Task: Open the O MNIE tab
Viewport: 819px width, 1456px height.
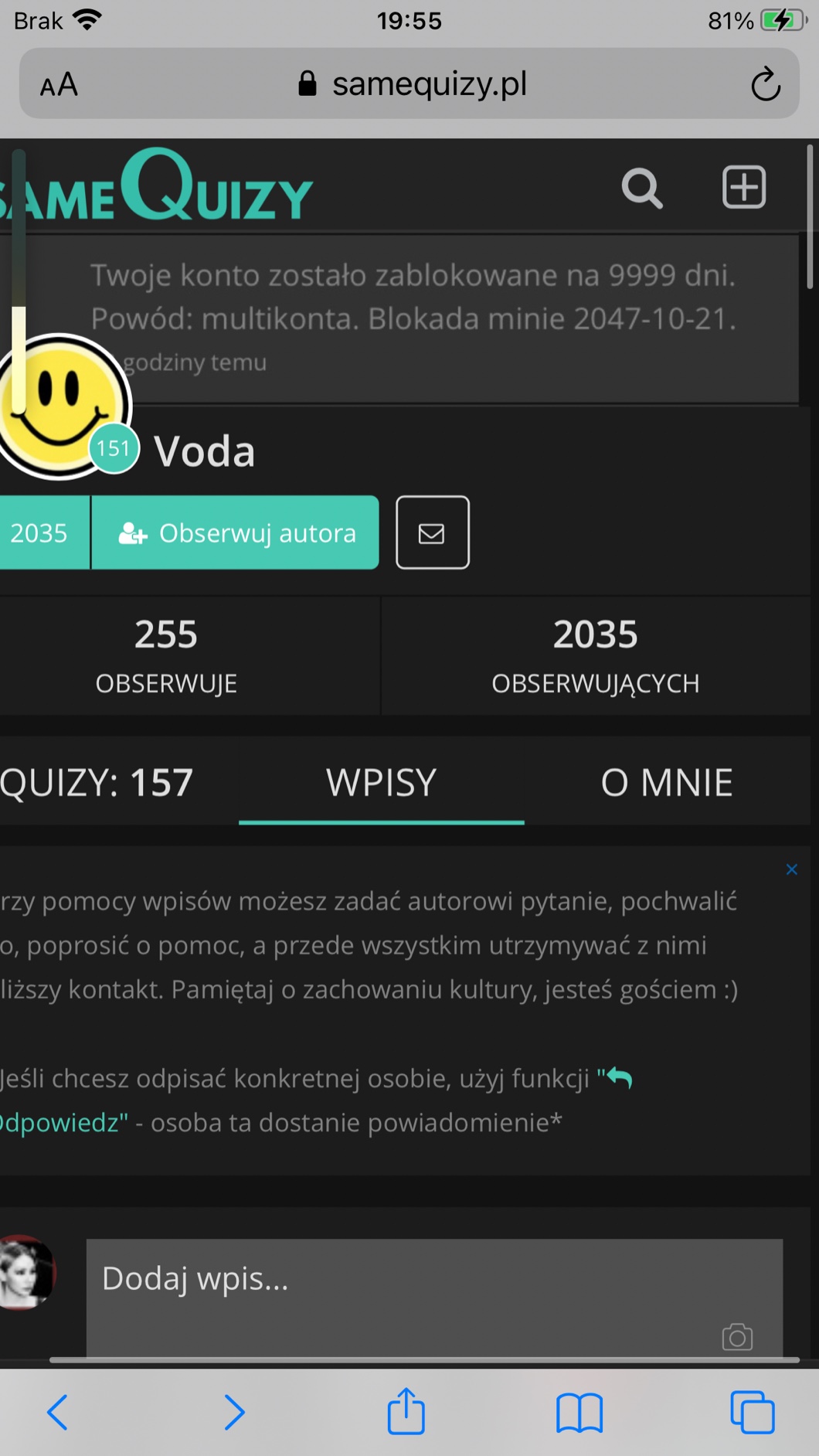Action: [667, 782]
